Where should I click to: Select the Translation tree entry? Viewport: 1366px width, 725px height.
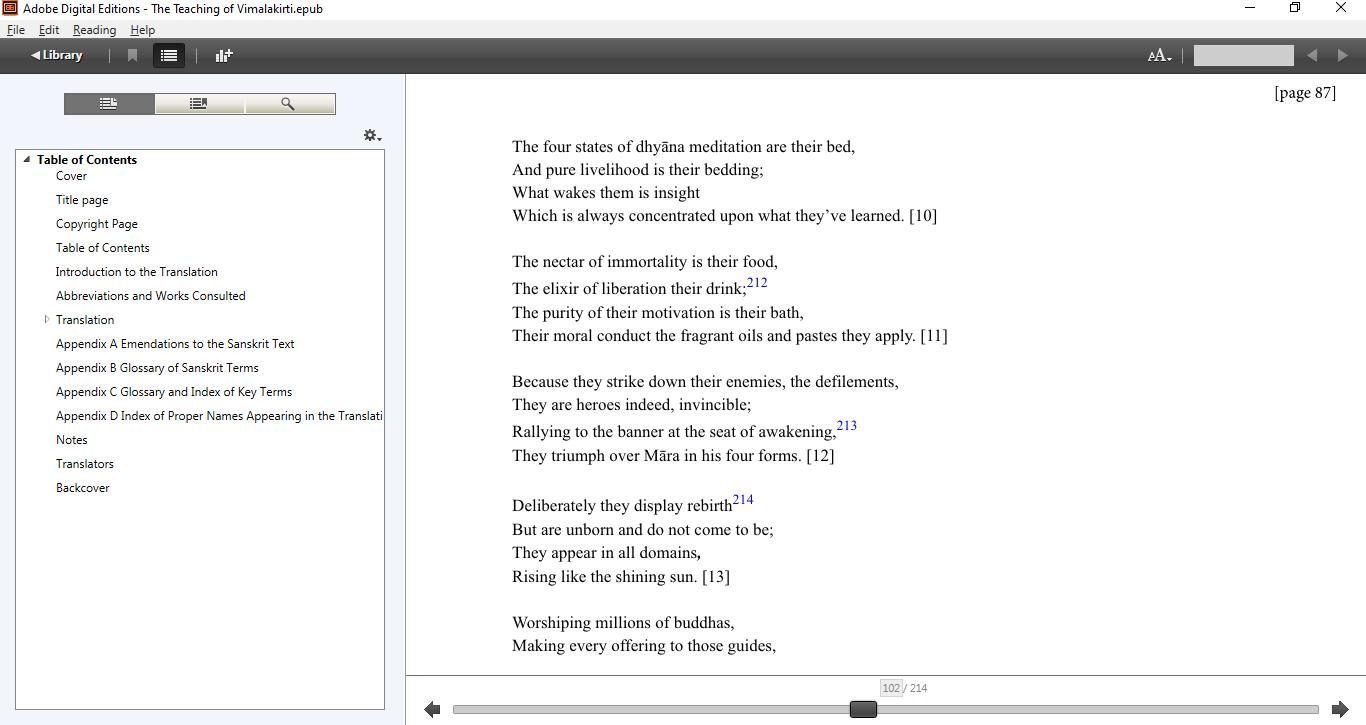click(85, 320)
